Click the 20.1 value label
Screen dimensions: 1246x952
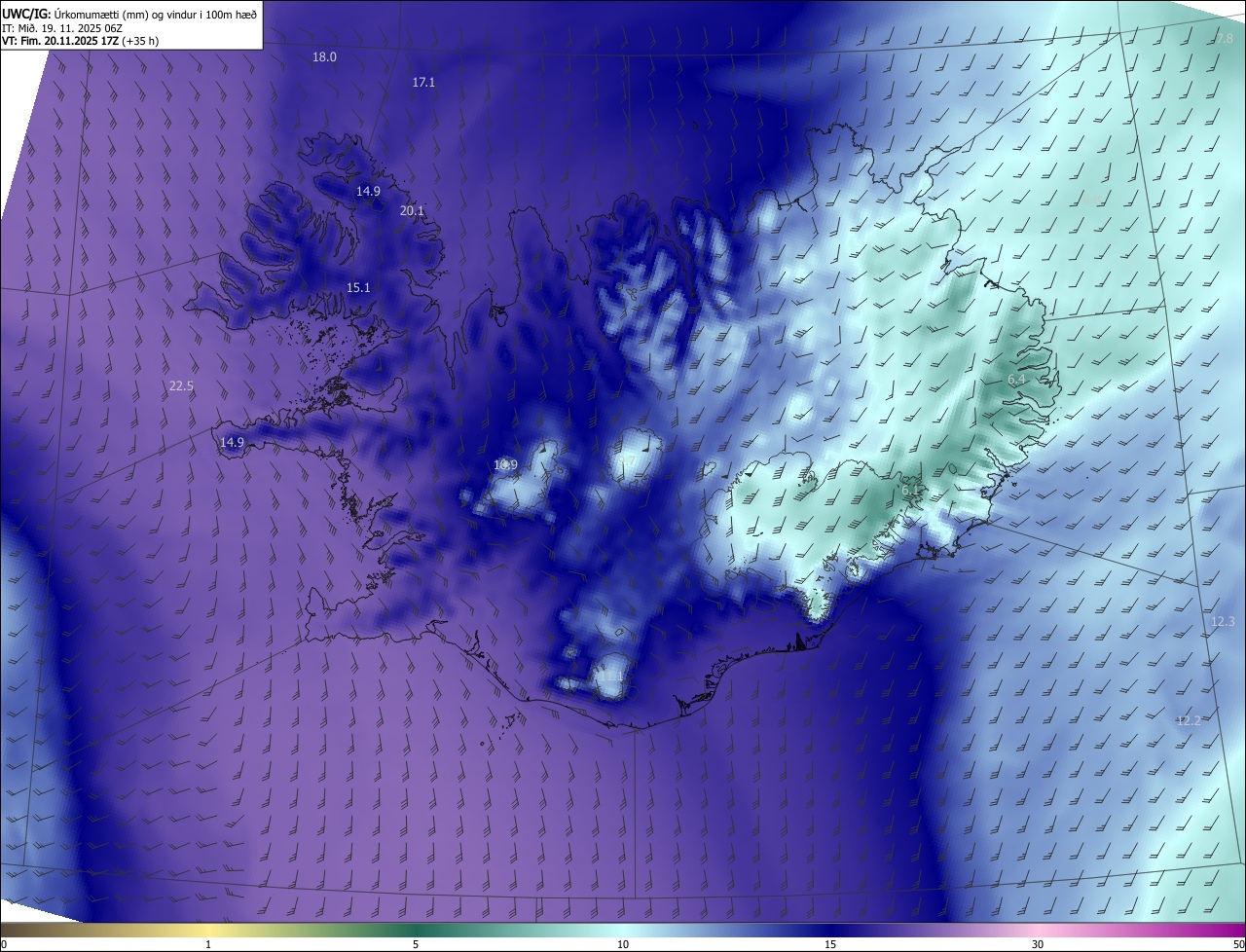point(412,211)
